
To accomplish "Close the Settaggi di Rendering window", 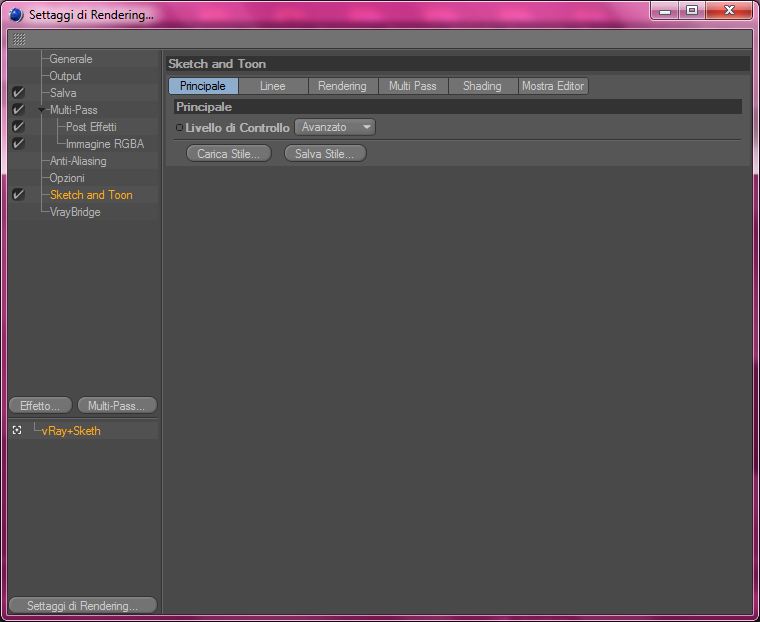I will (728, 11).
